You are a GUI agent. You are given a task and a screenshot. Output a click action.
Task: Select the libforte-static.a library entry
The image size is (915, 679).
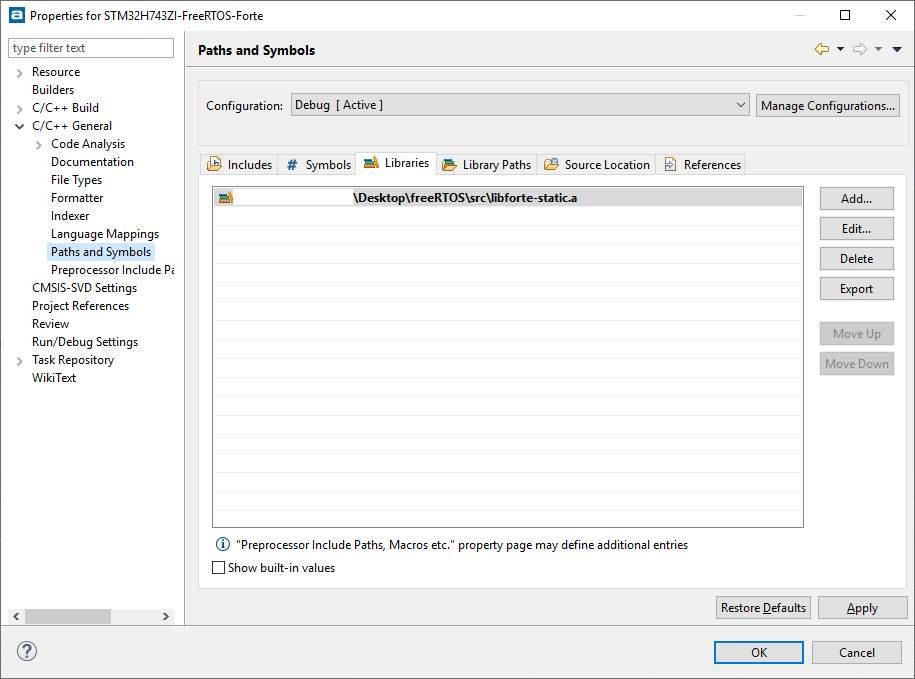point(508,198)
